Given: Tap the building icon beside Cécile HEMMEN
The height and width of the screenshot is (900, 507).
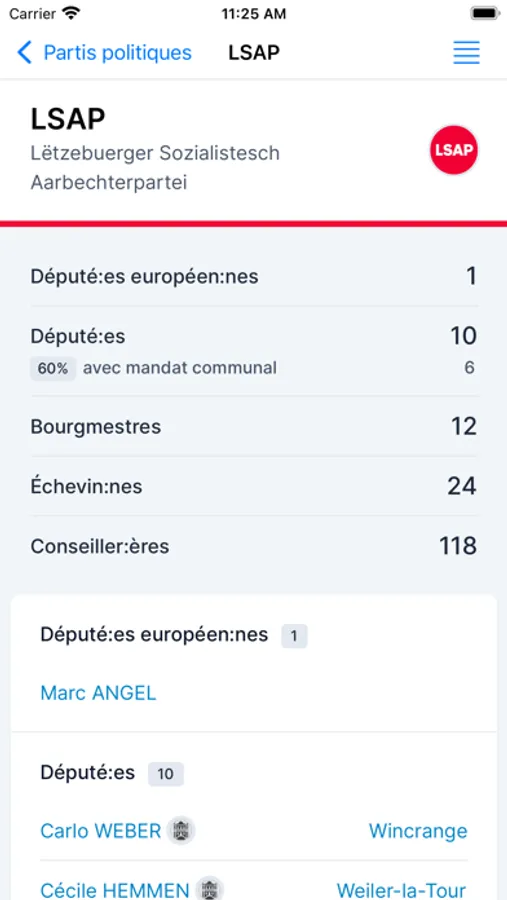Looking at the screenshot, I should click(x=209, y=890).
